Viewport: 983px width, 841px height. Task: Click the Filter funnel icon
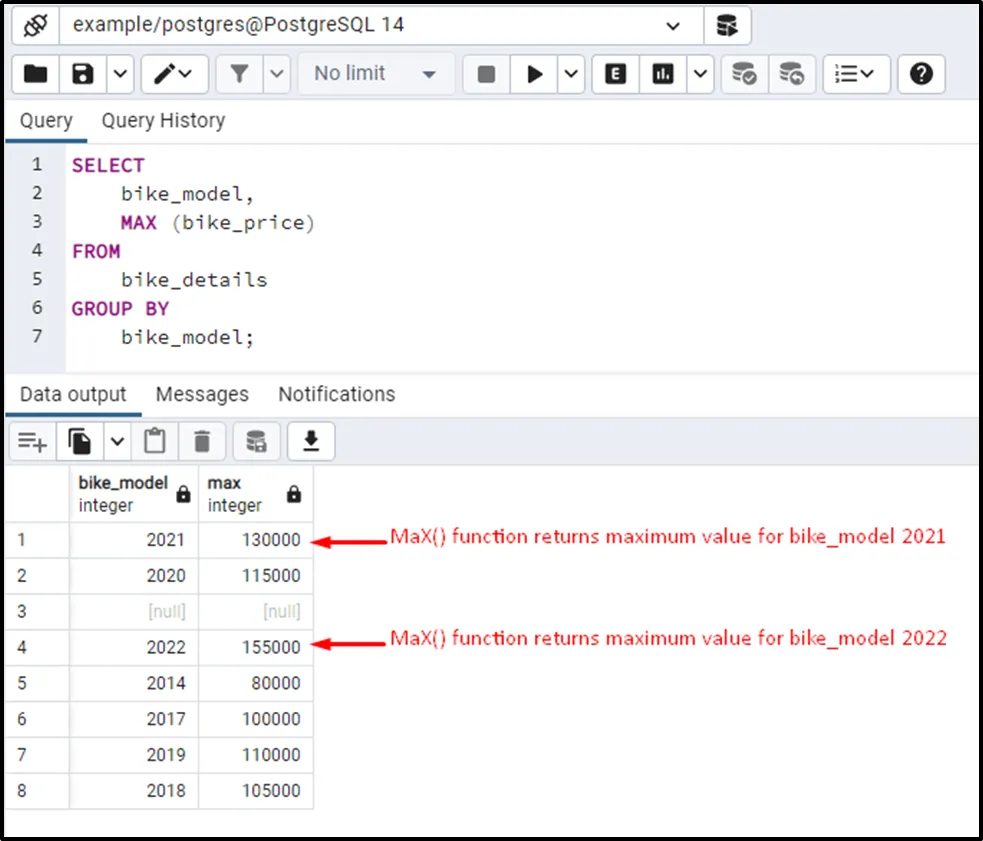click(x=240, y=74)
